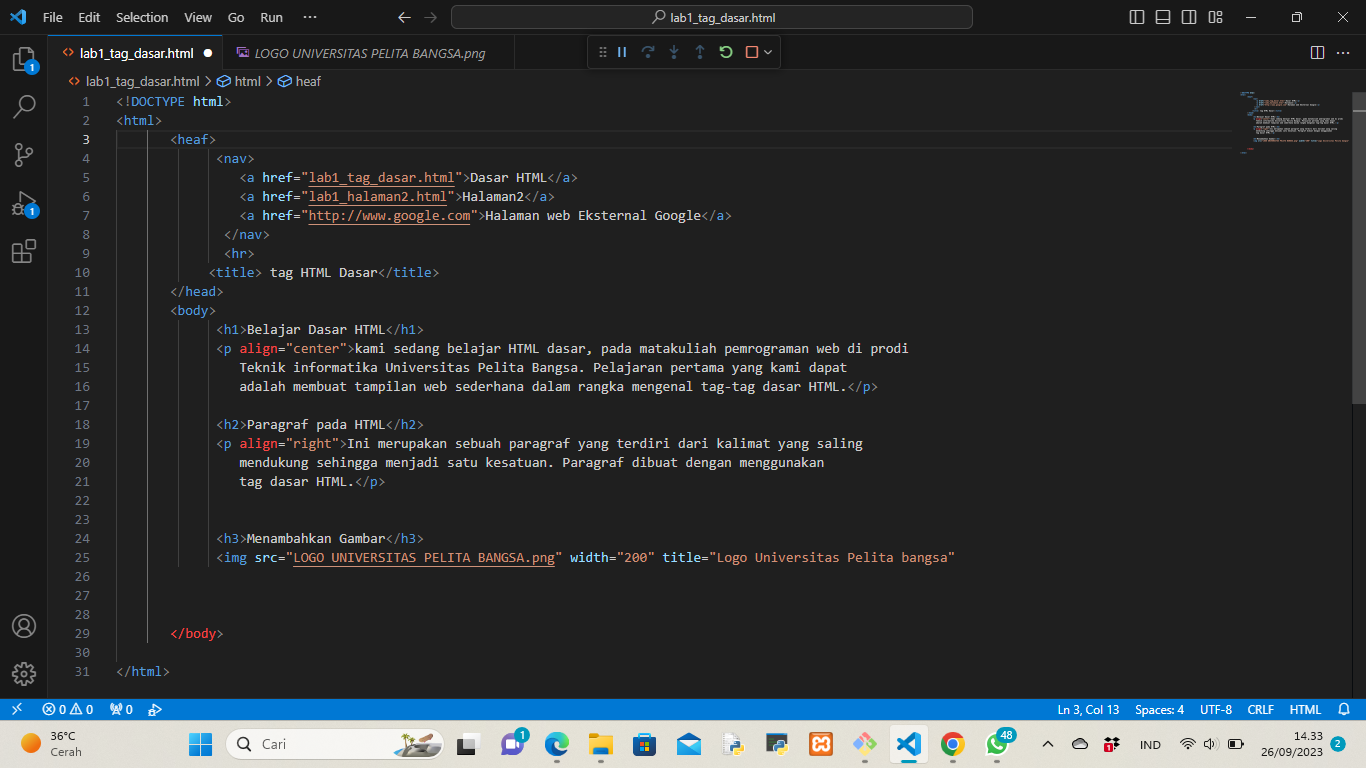Open the Source Control view
This screenshot has width=1366, height=768.
(24, 154)
